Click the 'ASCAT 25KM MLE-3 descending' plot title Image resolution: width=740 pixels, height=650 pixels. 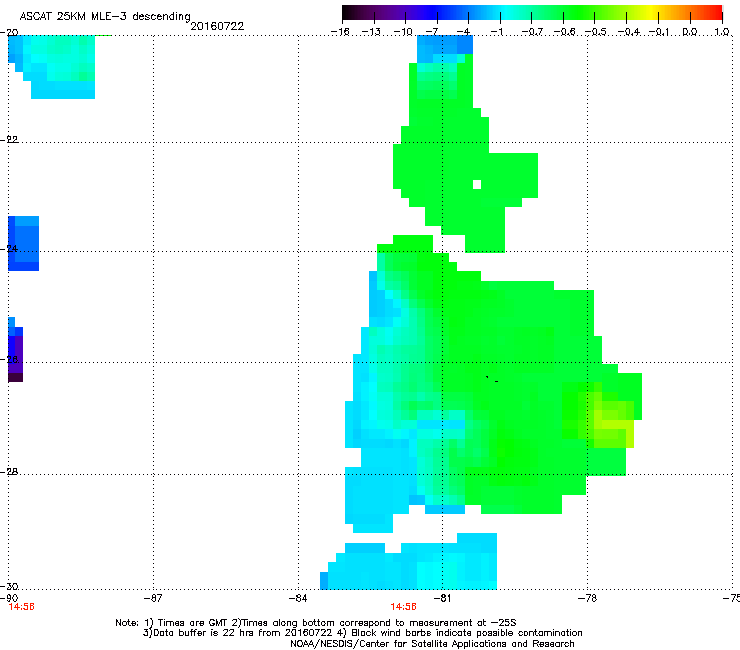pos(105,16)
